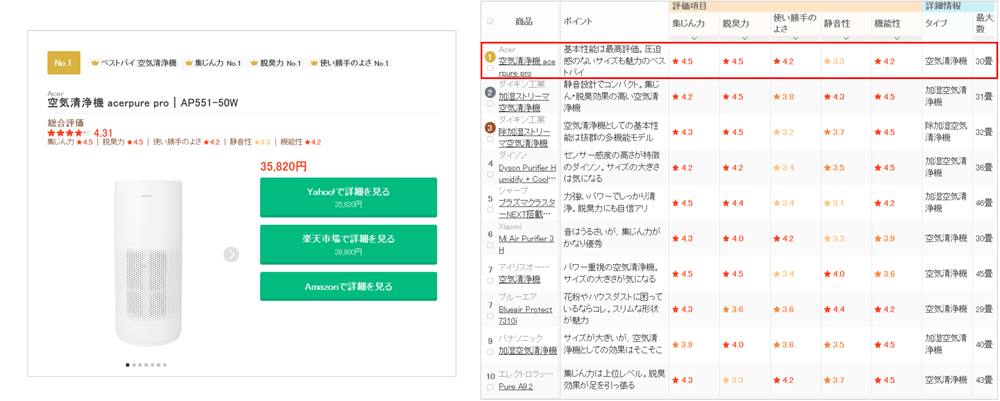Click the 詳細情報 header group
This screenshot has height=401, width=1000.
point(960,6)
